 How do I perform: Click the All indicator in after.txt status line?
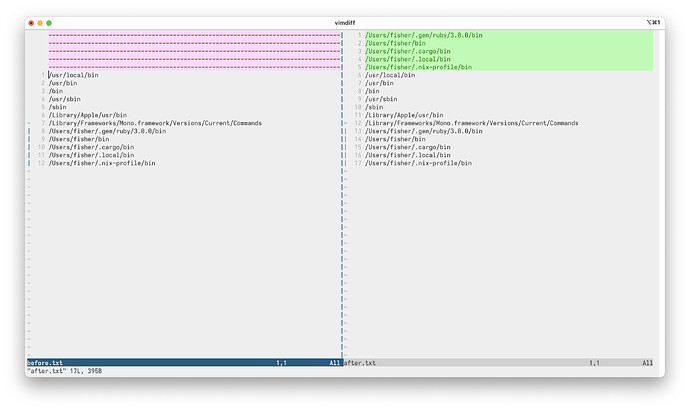(647, 363)
